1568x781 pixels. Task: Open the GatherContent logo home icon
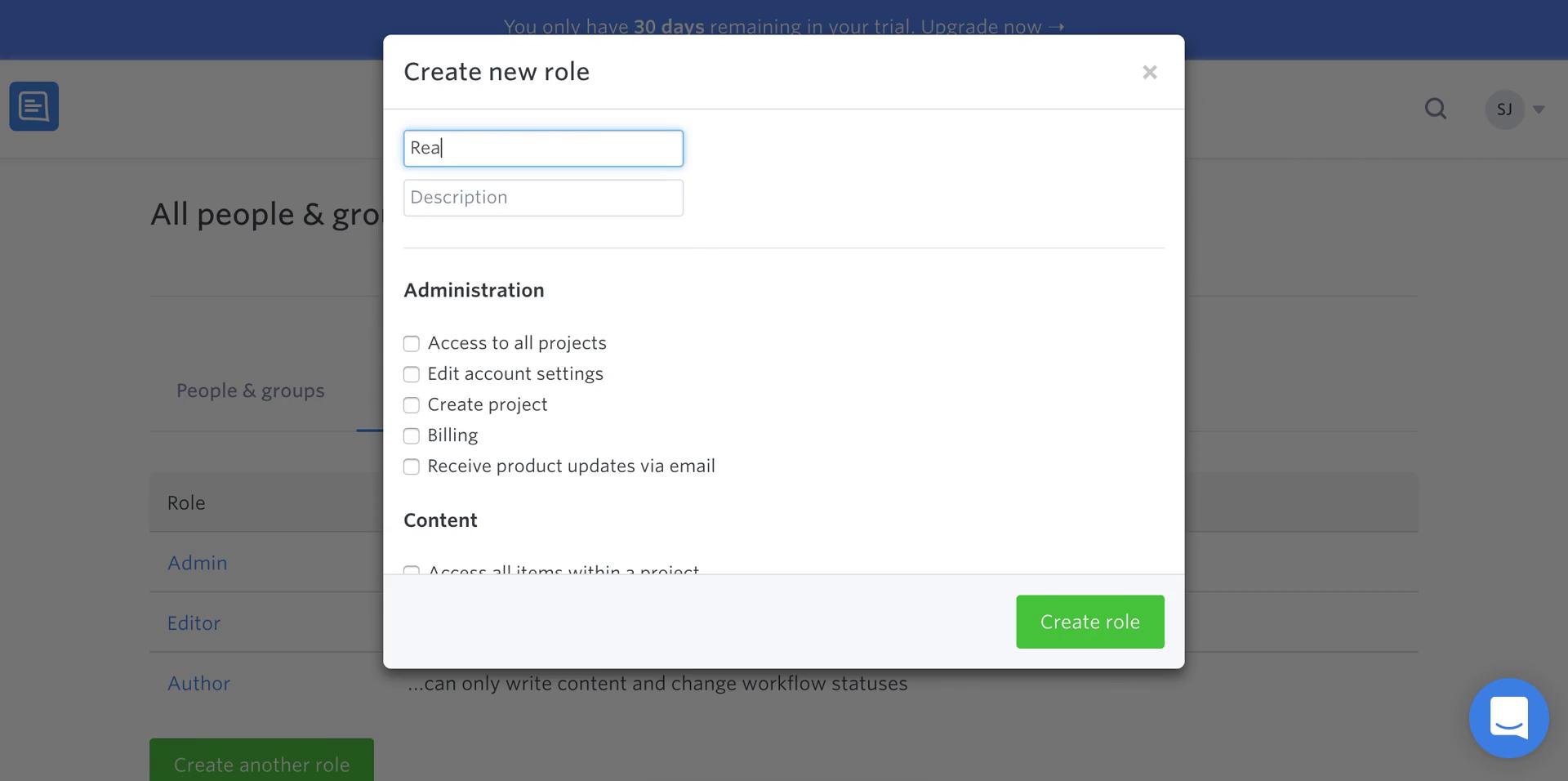(34, 106)
